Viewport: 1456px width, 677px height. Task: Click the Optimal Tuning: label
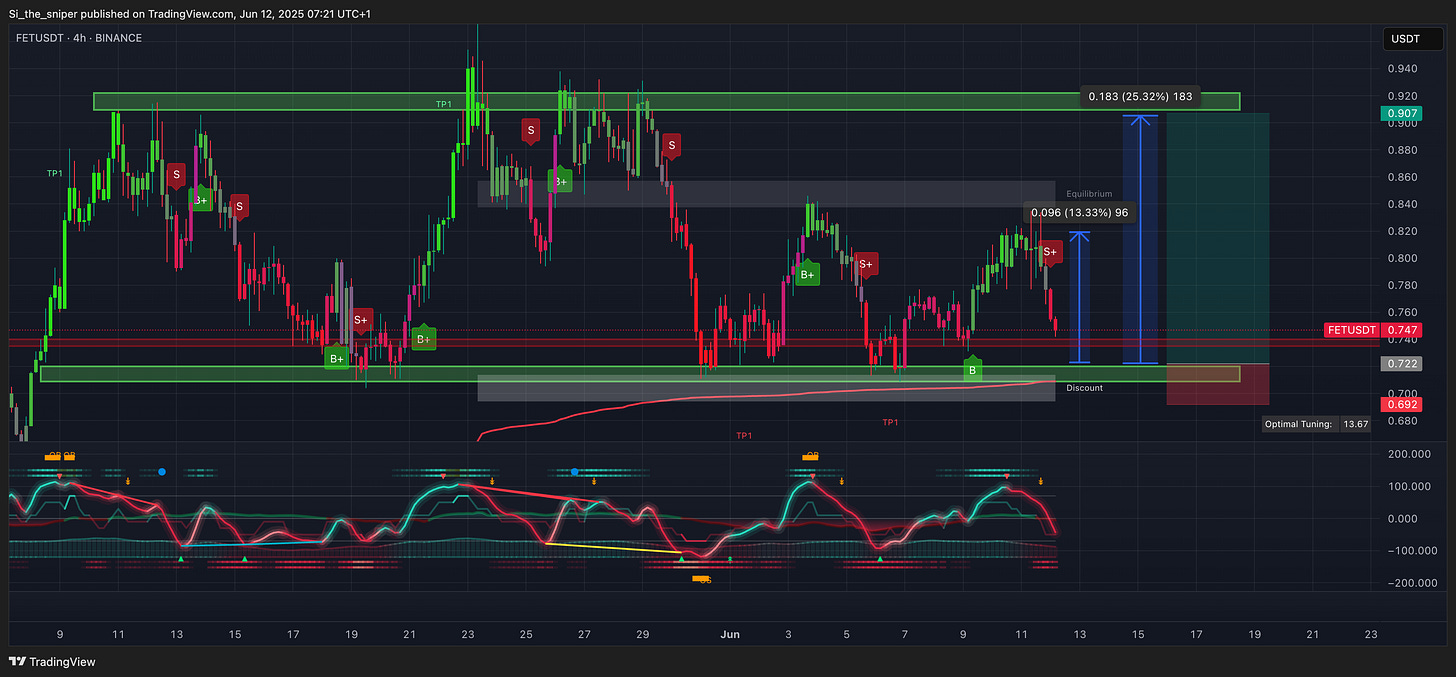pos(1298,424)
